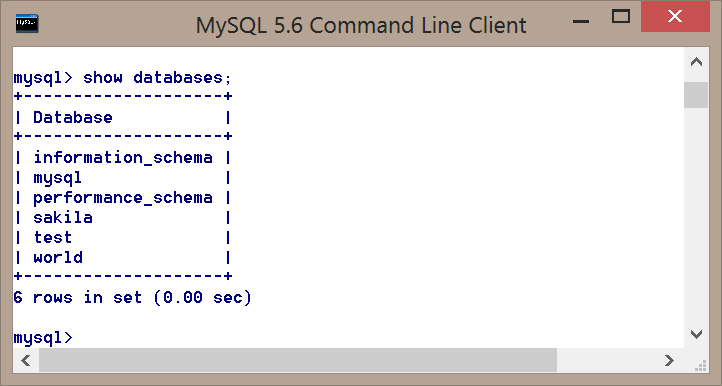
Task: Click the 'show databases;' command text
Action: 157,77
